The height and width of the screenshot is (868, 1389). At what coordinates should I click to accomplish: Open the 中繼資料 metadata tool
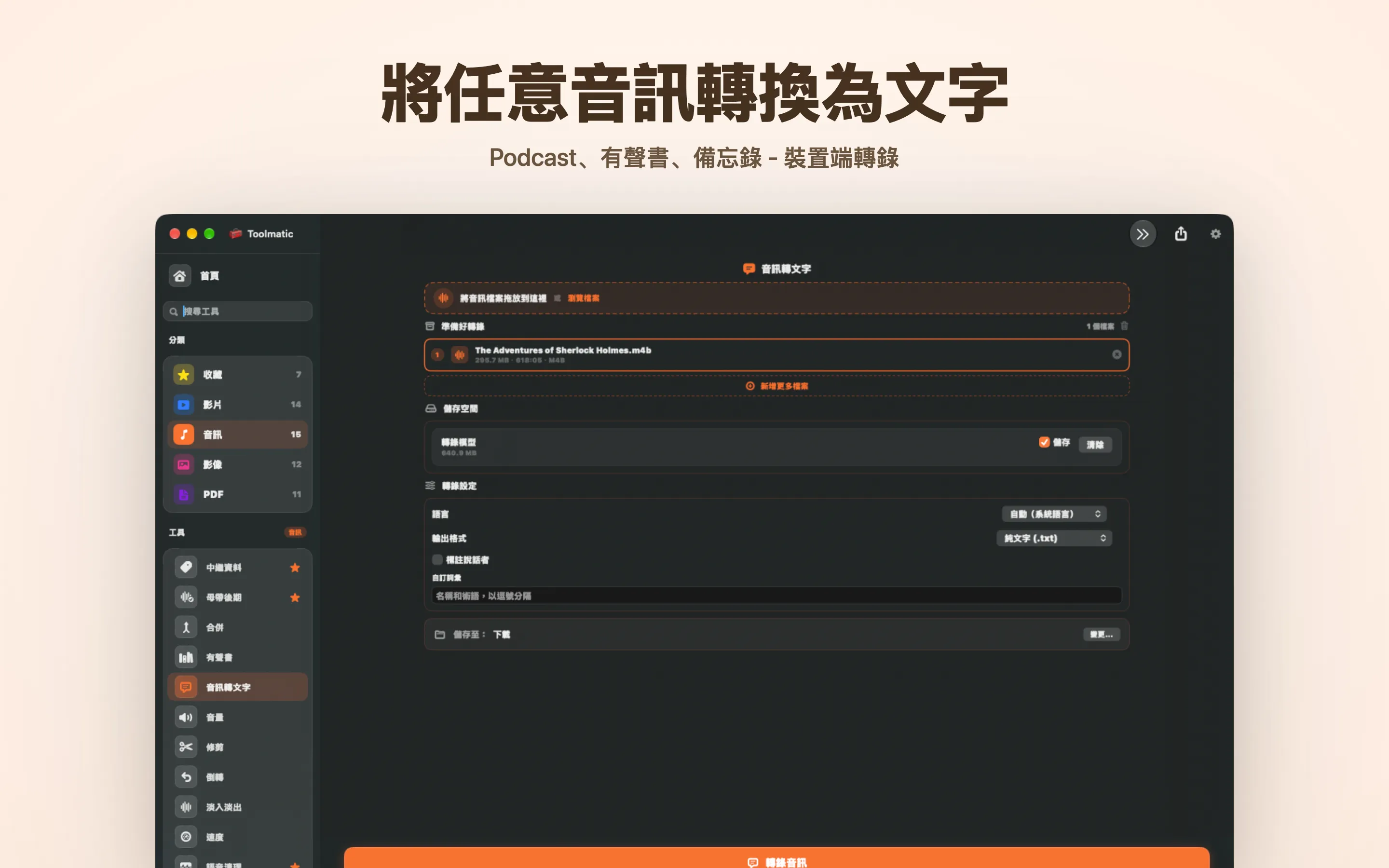tap(238, 568)
